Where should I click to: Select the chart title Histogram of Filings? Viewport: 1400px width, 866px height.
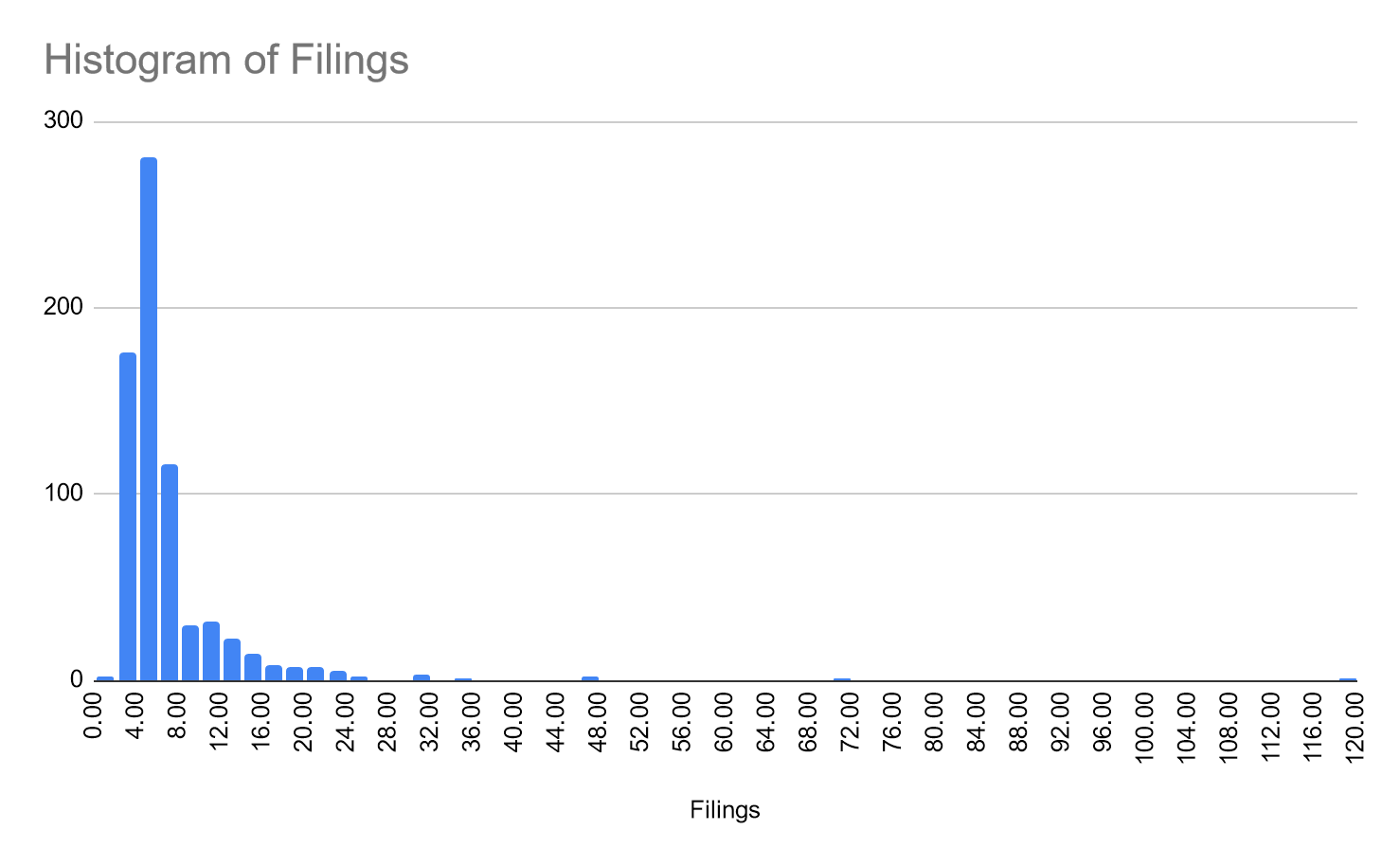(x=226, y=61)
